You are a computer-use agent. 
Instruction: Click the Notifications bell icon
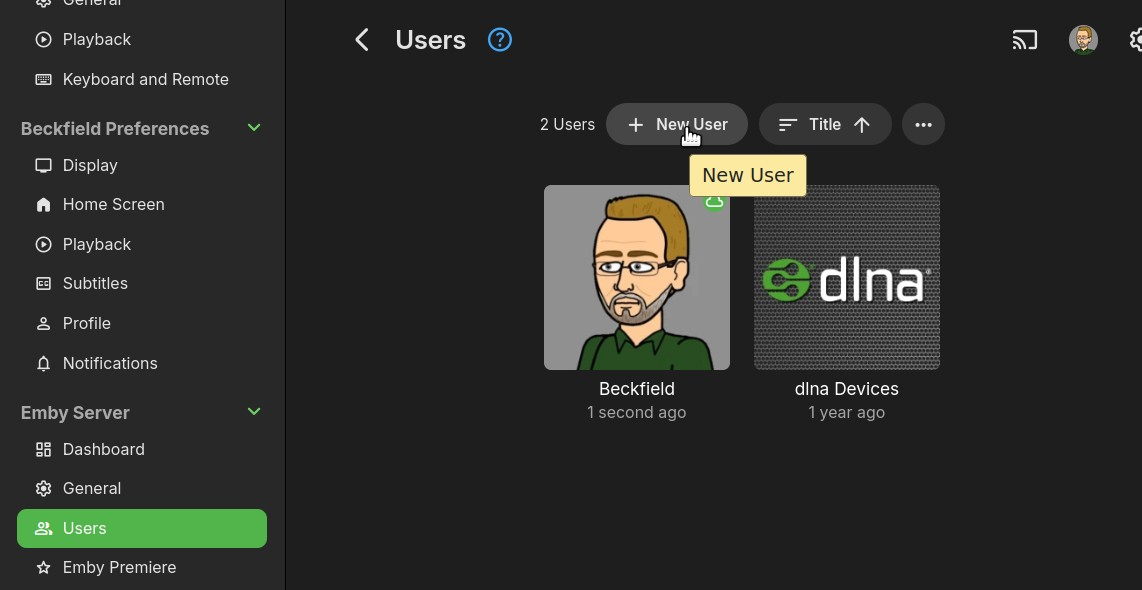click(44, 363)
